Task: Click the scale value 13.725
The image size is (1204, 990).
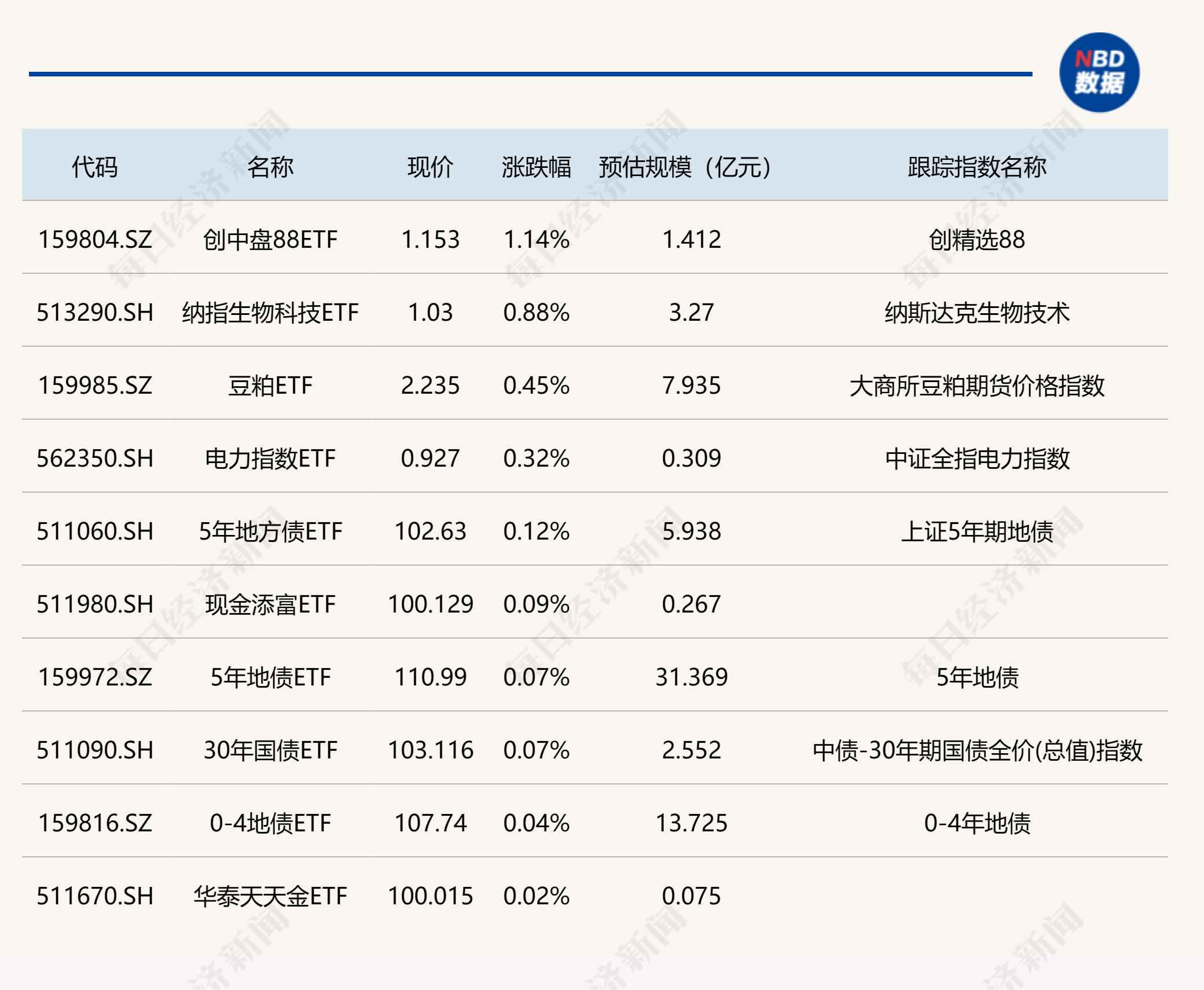Action: click(x=692, y=823)
